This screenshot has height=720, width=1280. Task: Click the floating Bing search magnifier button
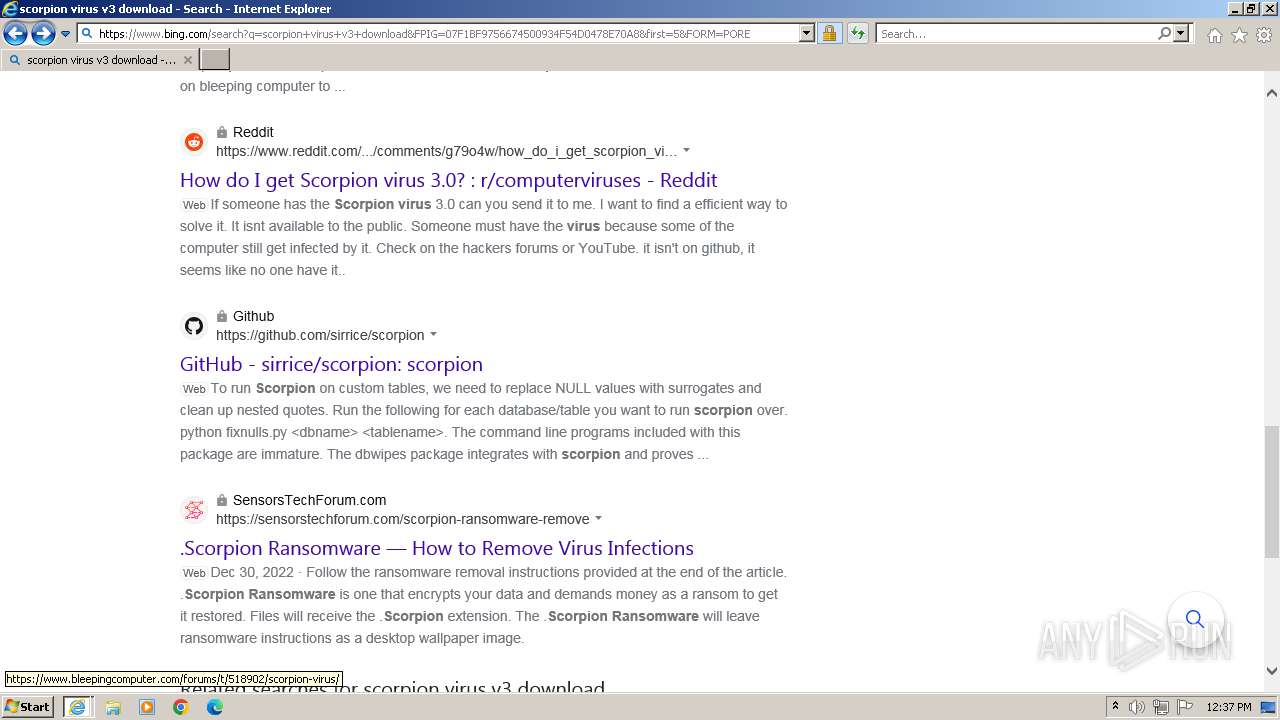(x=1195, y=619)
